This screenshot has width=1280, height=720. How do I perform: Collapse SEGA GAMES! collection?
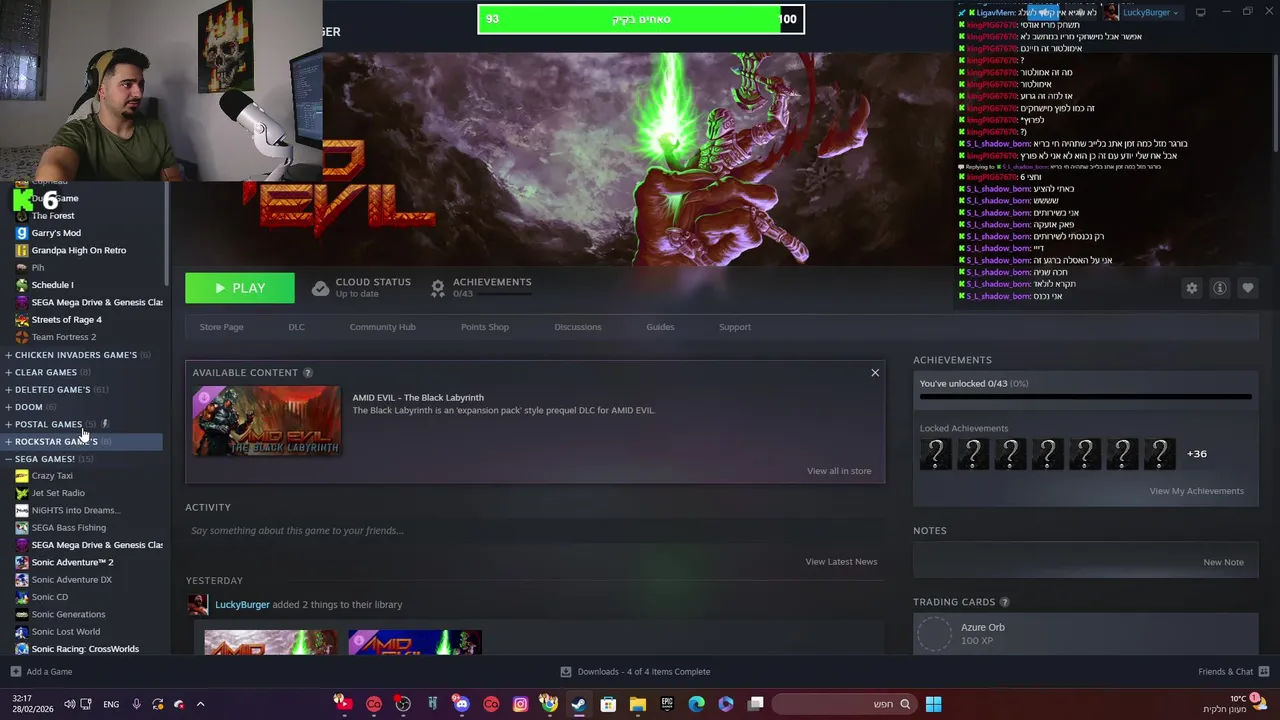9,459
